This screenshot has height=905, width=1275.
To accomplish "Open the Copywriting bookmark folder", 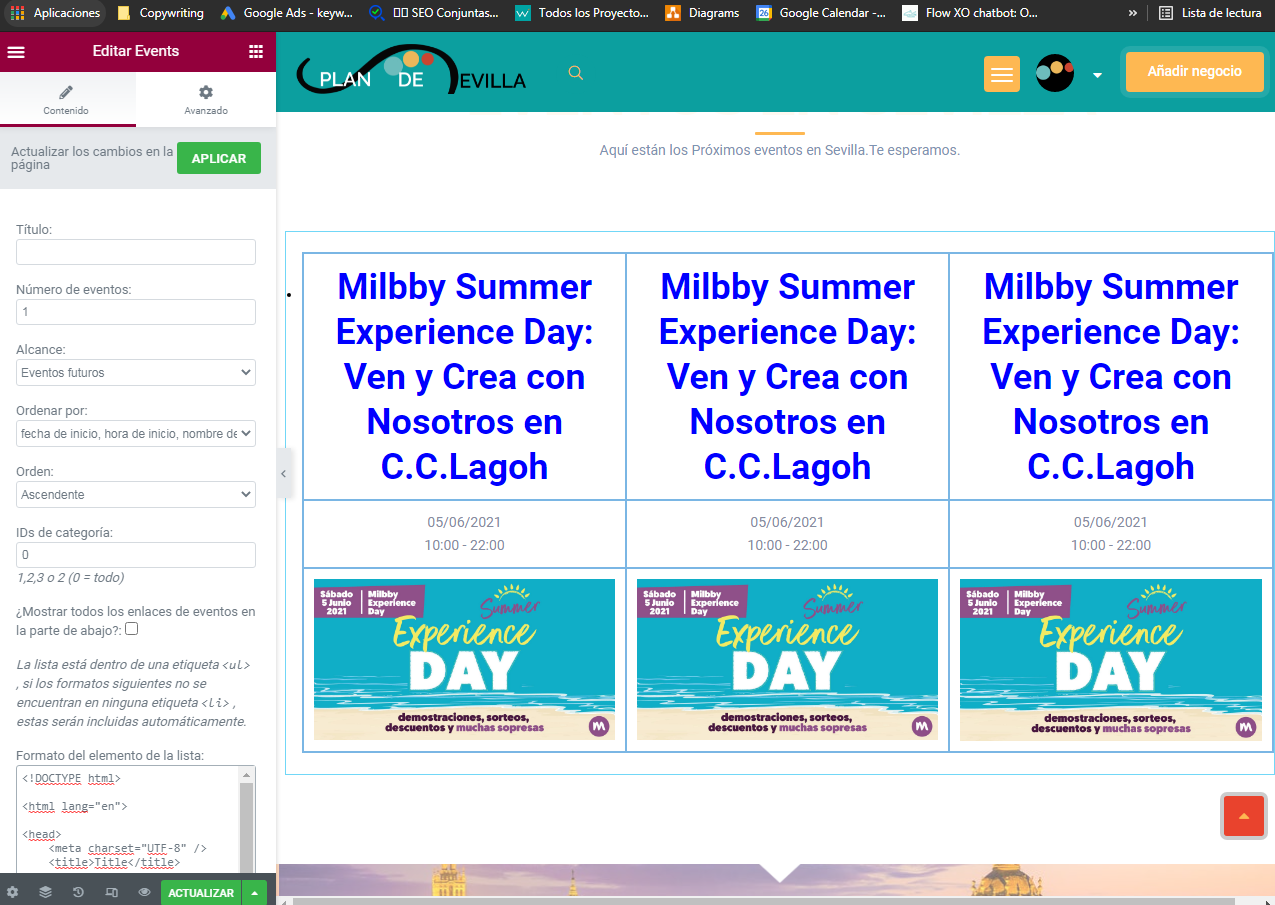I will click(160, 13).
